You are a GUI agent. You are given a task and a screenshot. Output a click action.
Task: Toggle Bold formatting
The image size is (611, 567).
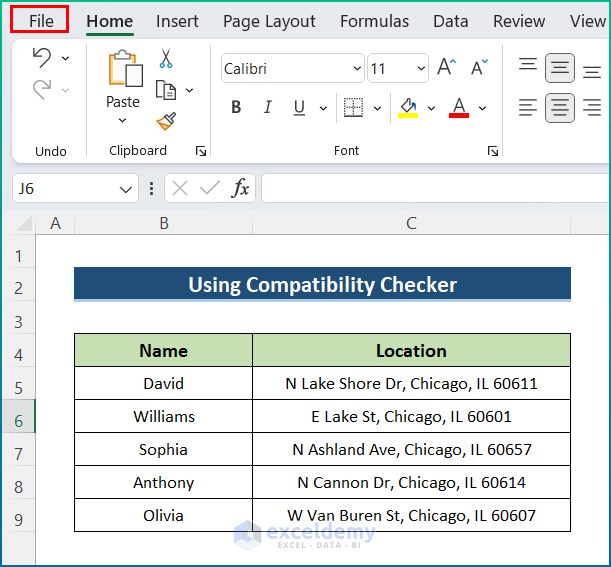click(x=236, y=107)
